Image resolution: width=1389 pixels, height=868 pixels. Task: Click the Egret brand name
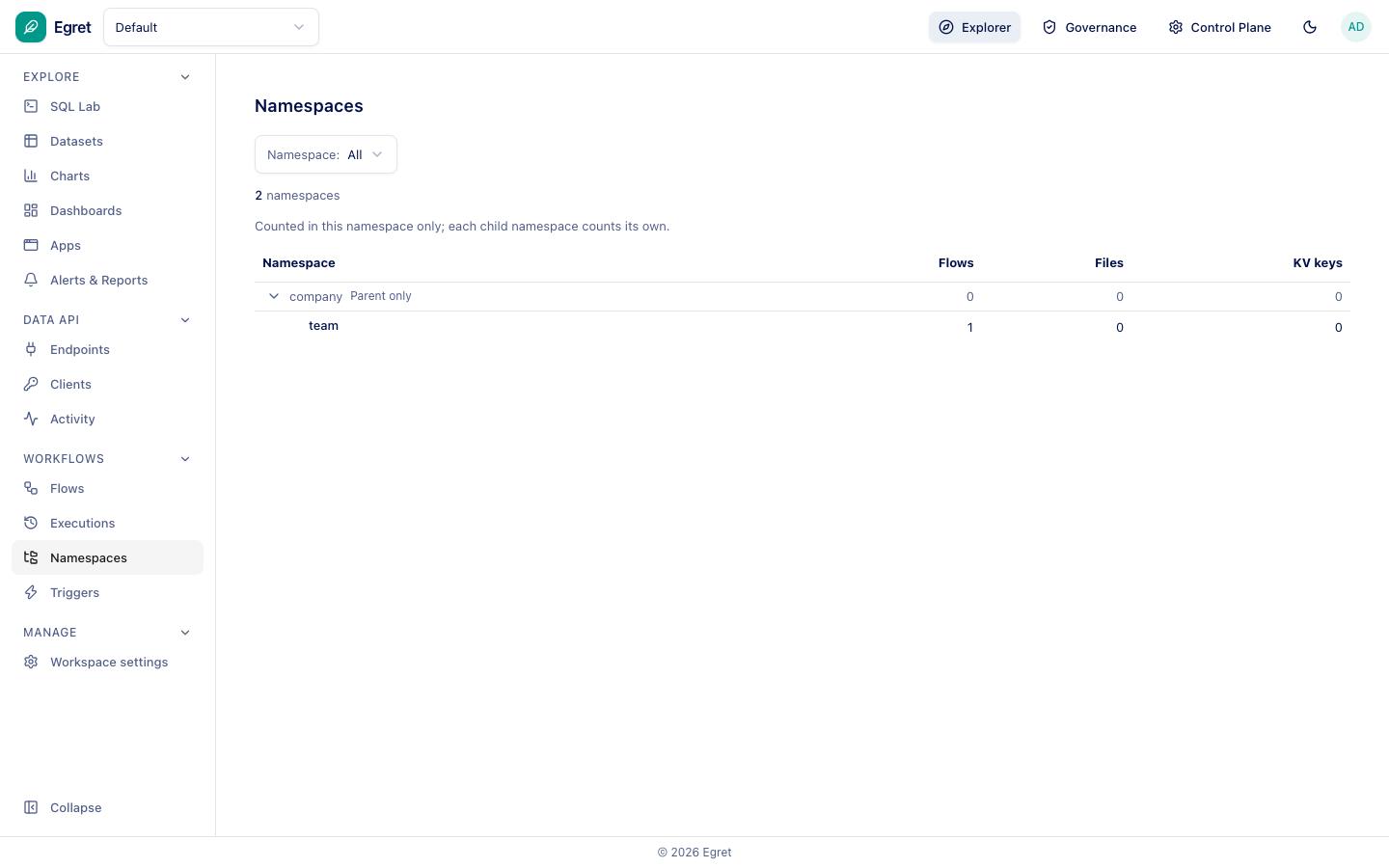(72, 27)
